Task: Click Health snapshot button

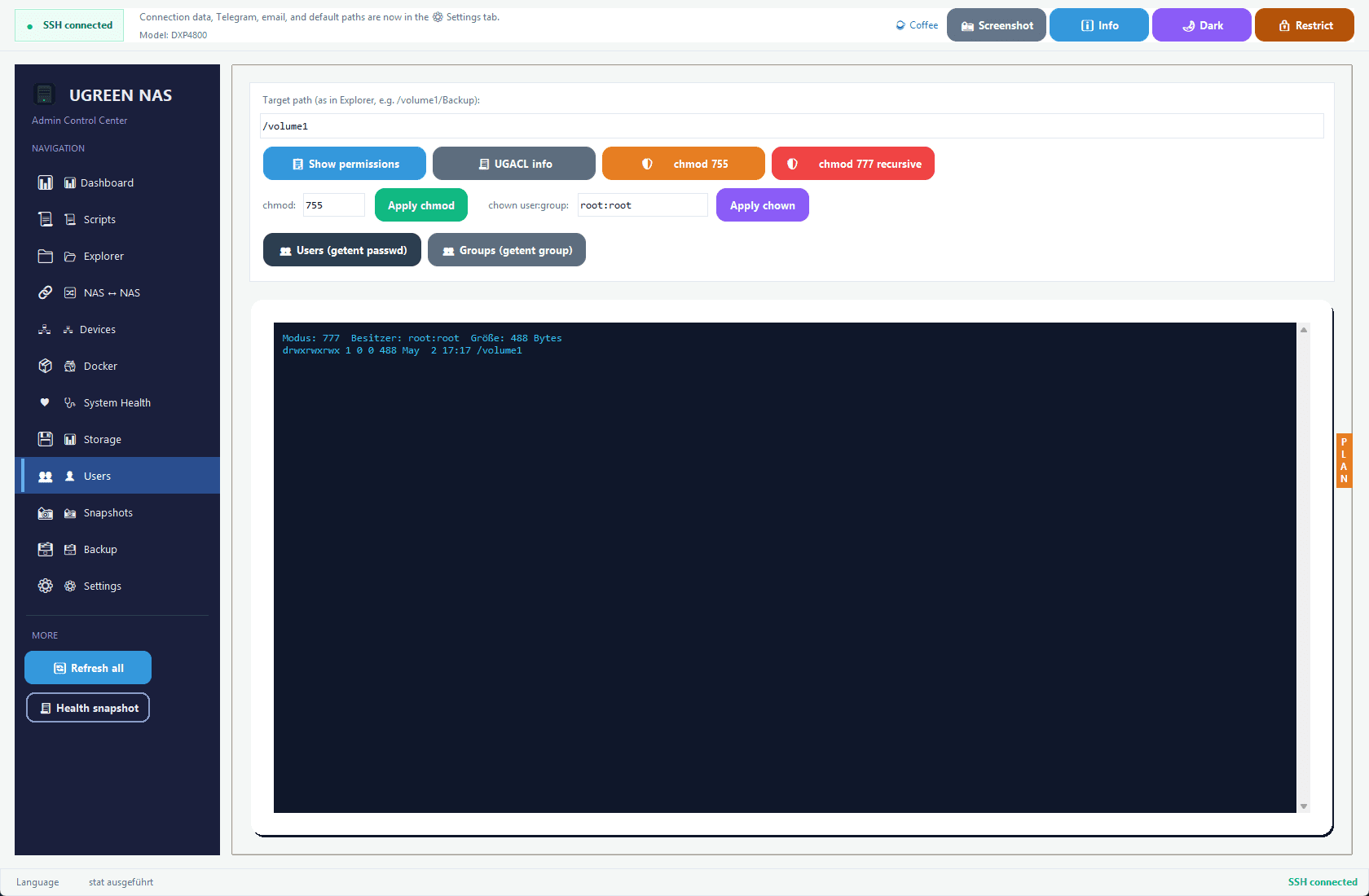Action: (x=88, y=708)
